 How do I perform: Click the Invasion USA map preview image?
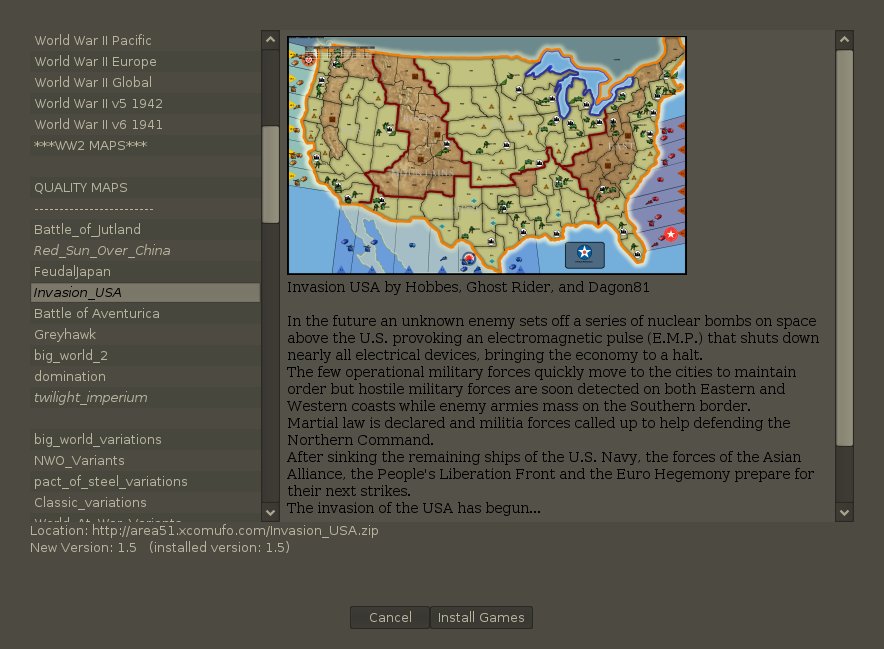coord(487,155)
